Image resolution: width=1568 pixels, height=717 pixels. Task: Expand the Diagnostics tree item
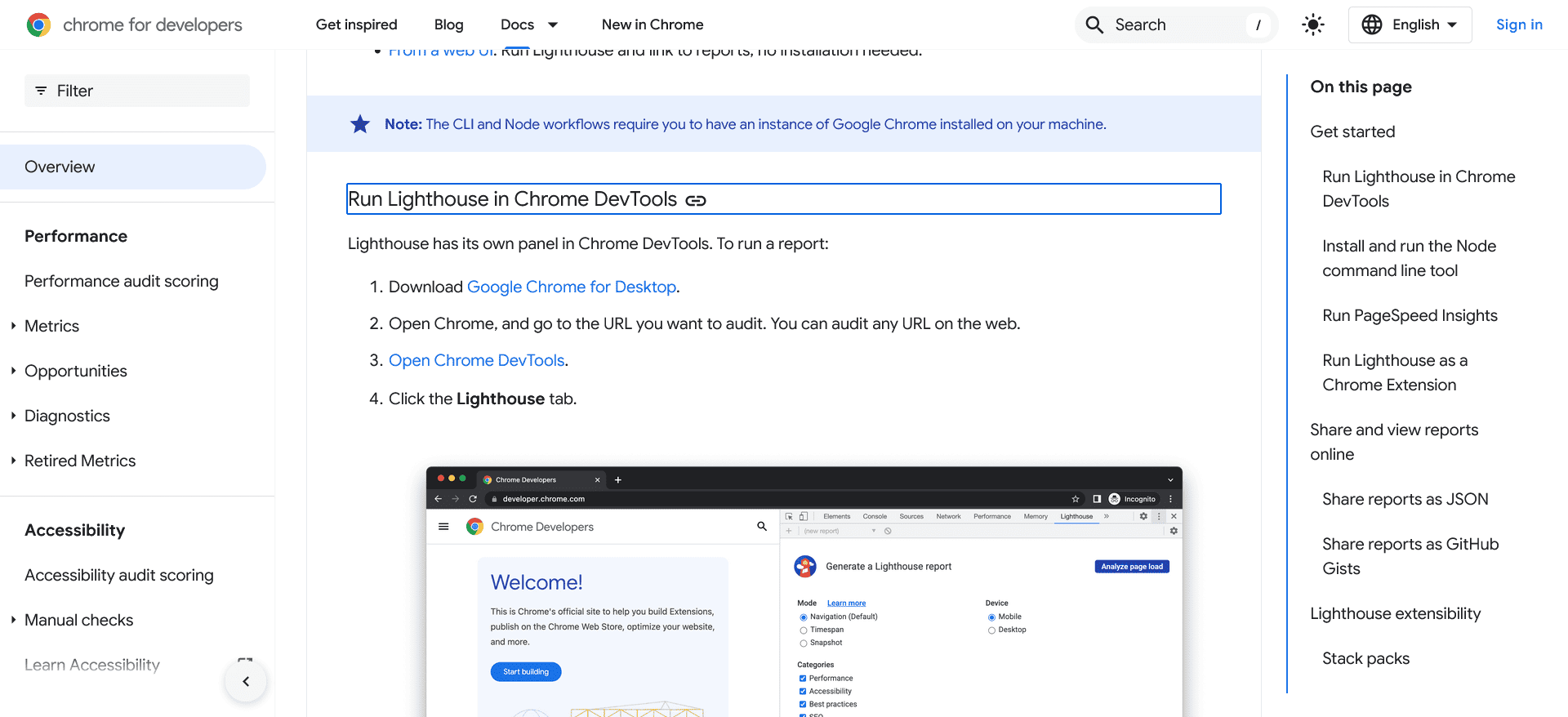coord(14,416)
